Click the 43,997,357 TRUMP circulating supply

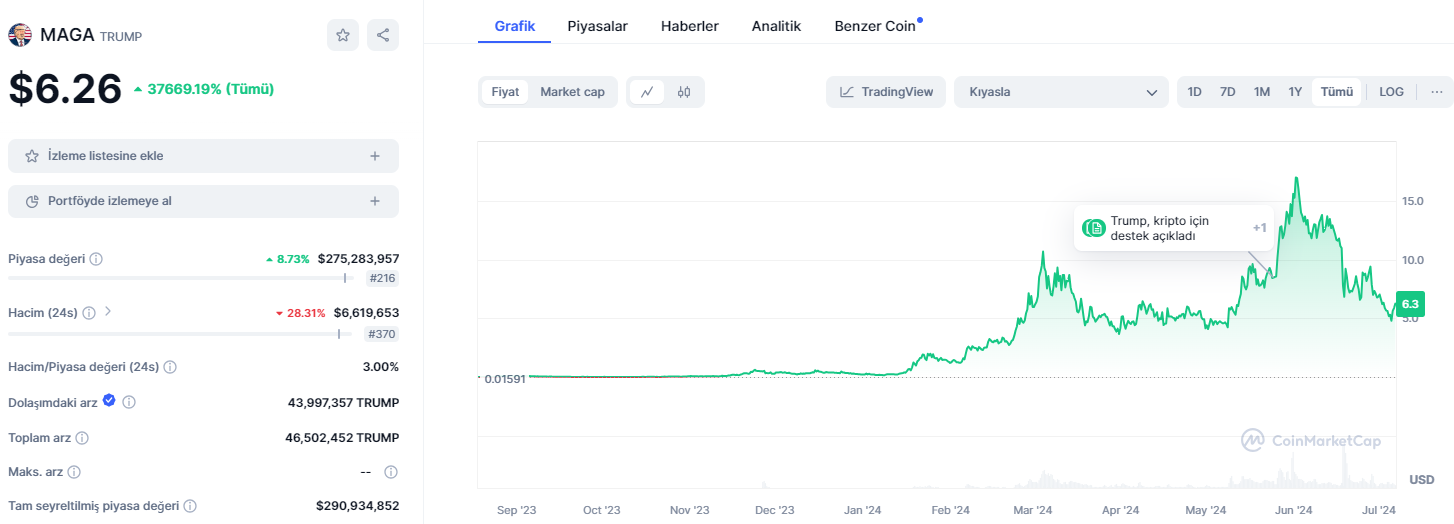click(x=343, y=402)
